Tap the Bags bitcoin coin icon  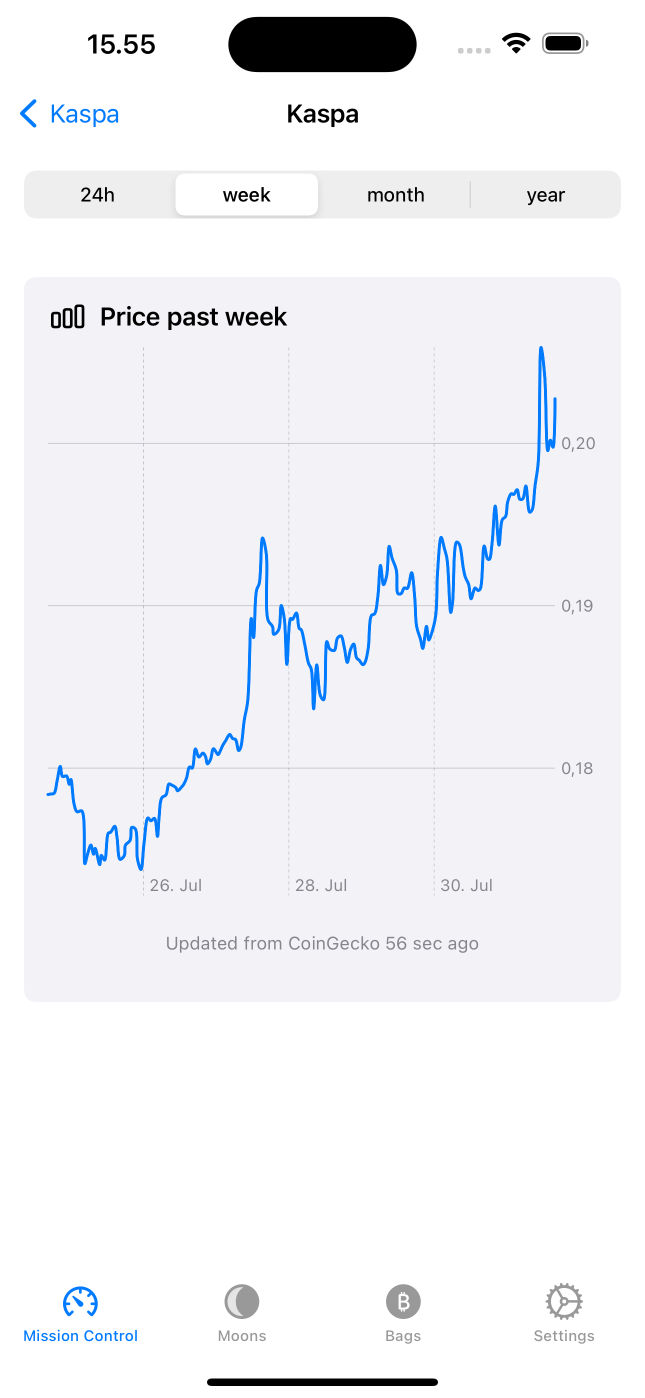point(403,1302)
